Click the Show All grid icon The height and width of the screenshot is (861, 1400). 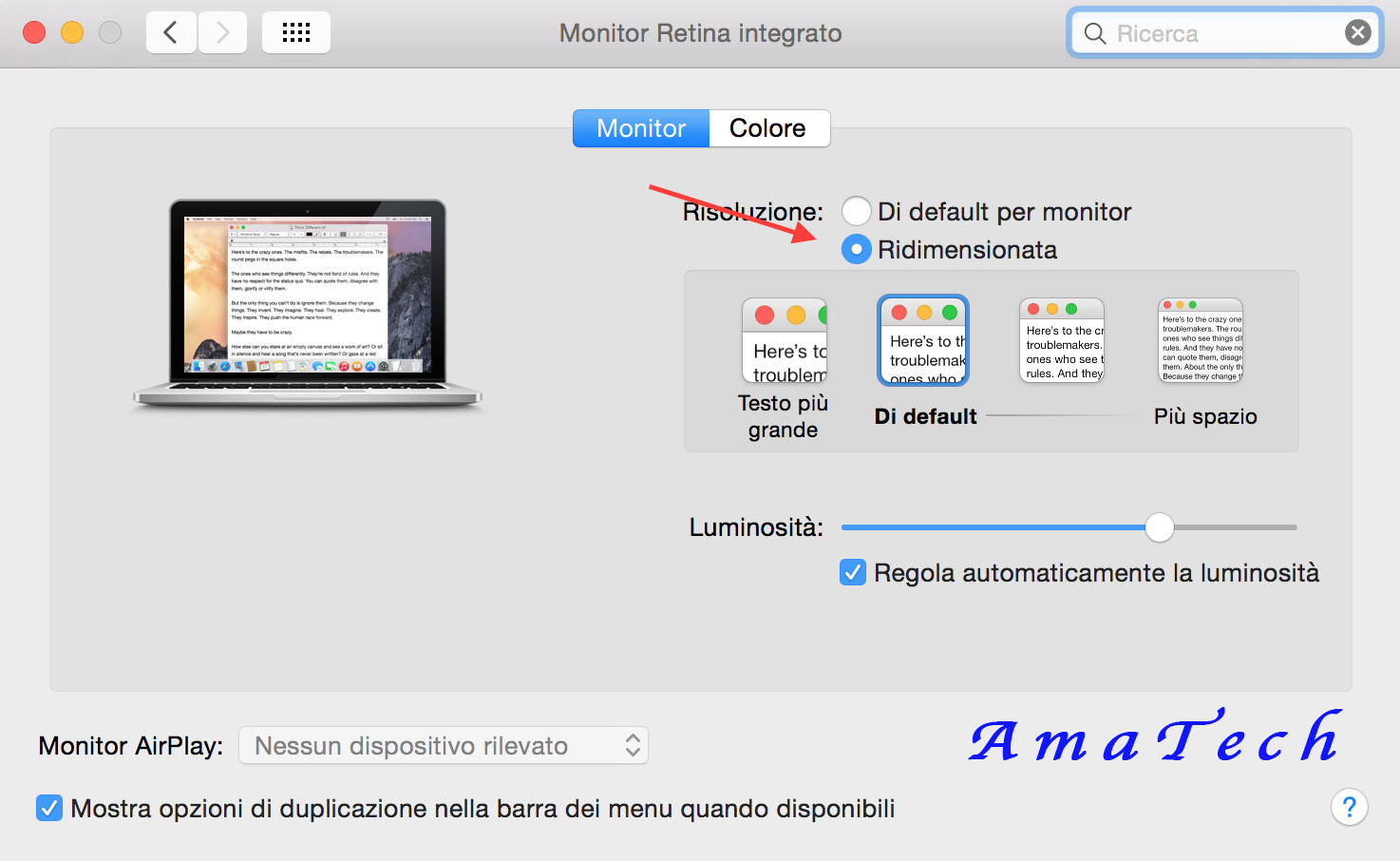click(295, 31)
